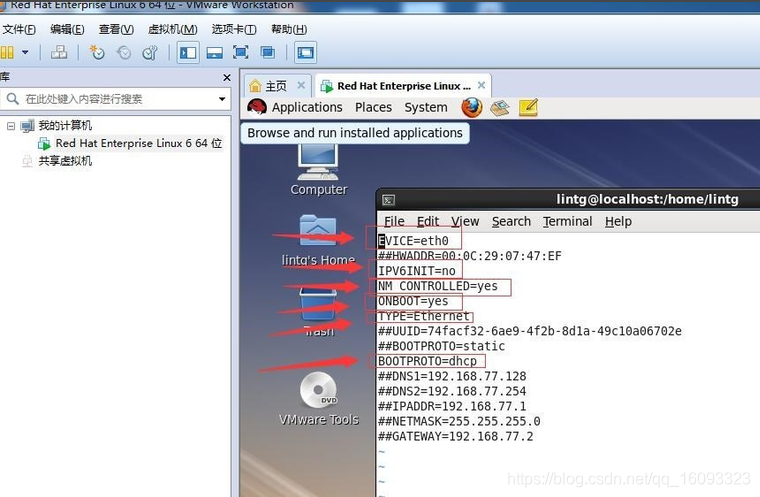760x497 pixels.
Task: Open the terminal Search menu
Action: [x=511, y=222]
